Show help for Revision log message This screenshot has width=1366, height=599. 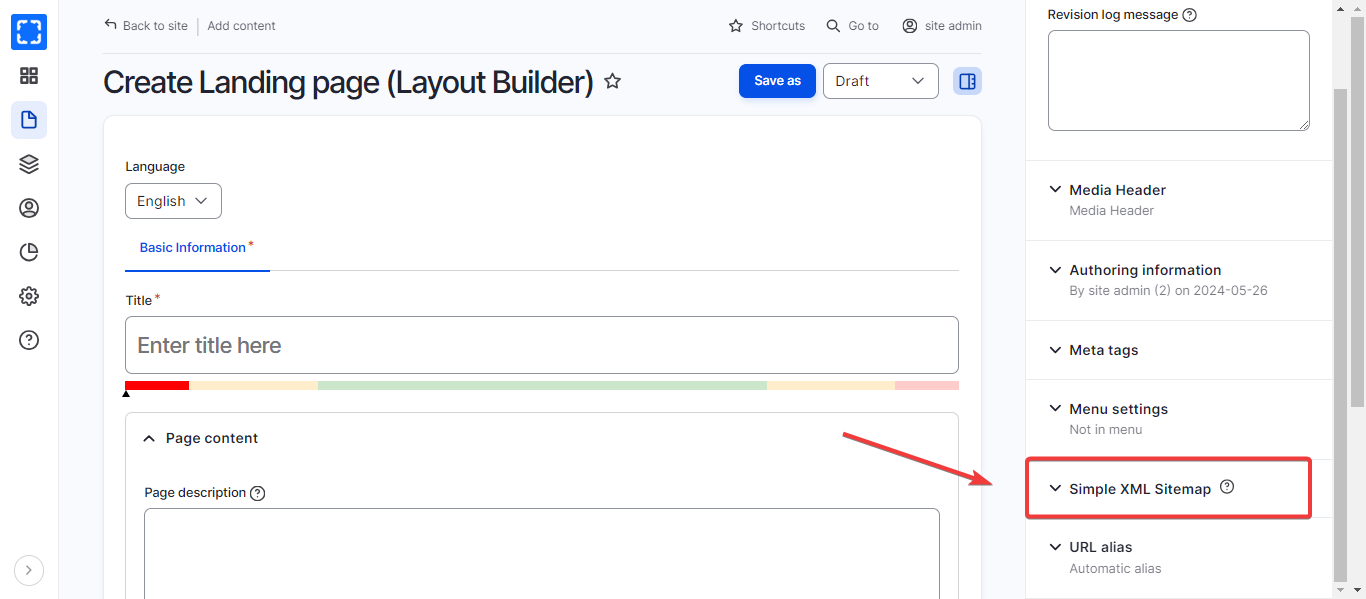click(x=1190, y=15)
